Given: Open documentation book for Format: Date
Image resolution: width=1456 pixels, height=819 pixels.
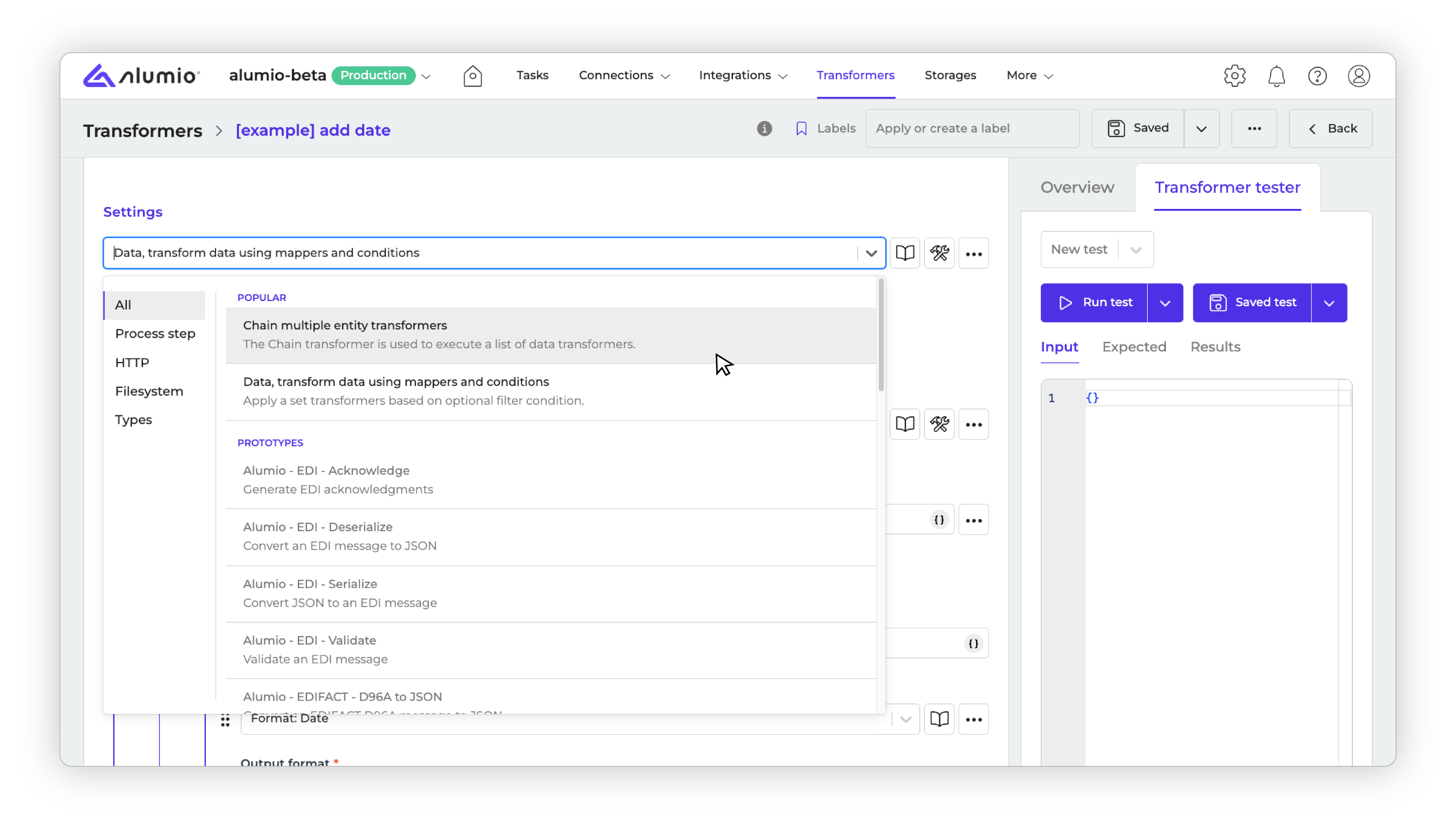Looking at the screenshot, I should pos(940,719).
